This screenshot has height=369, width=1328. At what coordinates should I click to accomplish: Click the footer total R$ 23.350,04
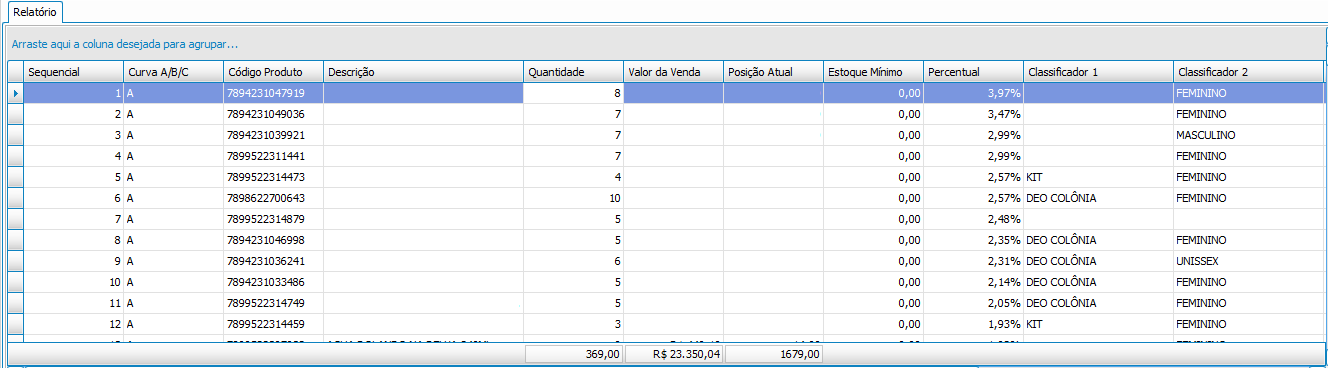click(x=675, y=354)
